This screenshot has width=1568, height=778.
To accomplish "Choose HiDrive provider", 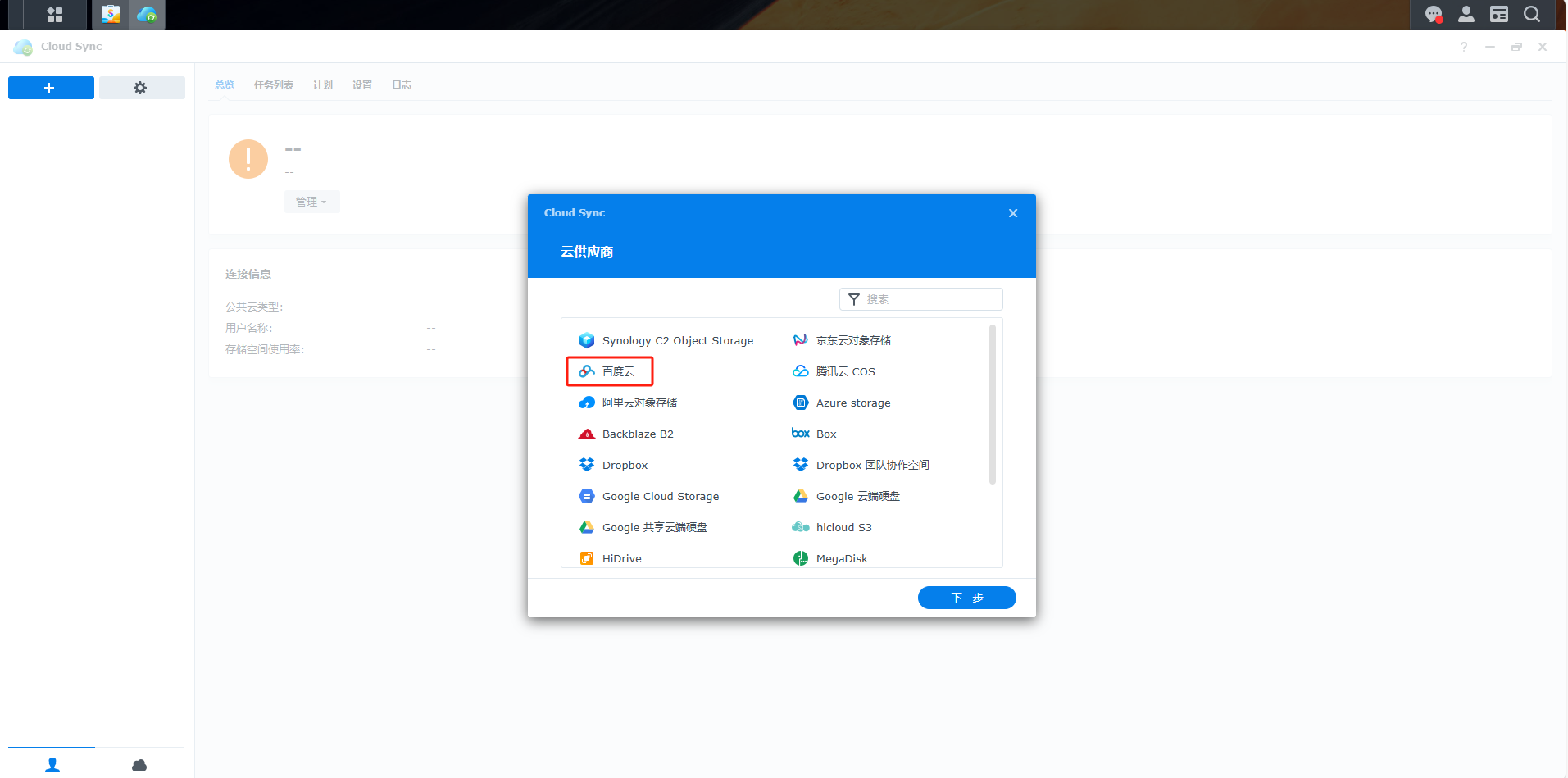I will pyautogui.click(x=611, y=558).
